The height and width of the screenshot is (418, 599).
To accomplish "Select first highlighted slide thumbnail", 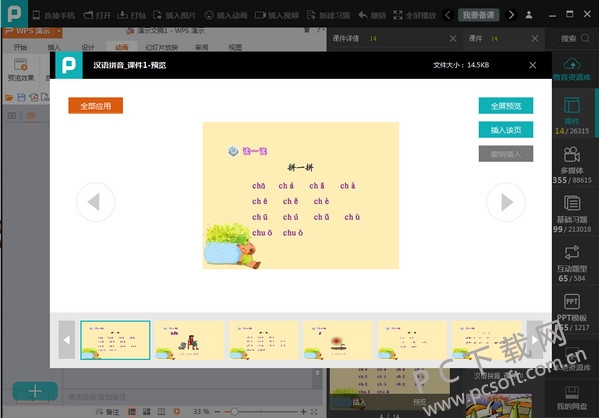I will point(115,340).
